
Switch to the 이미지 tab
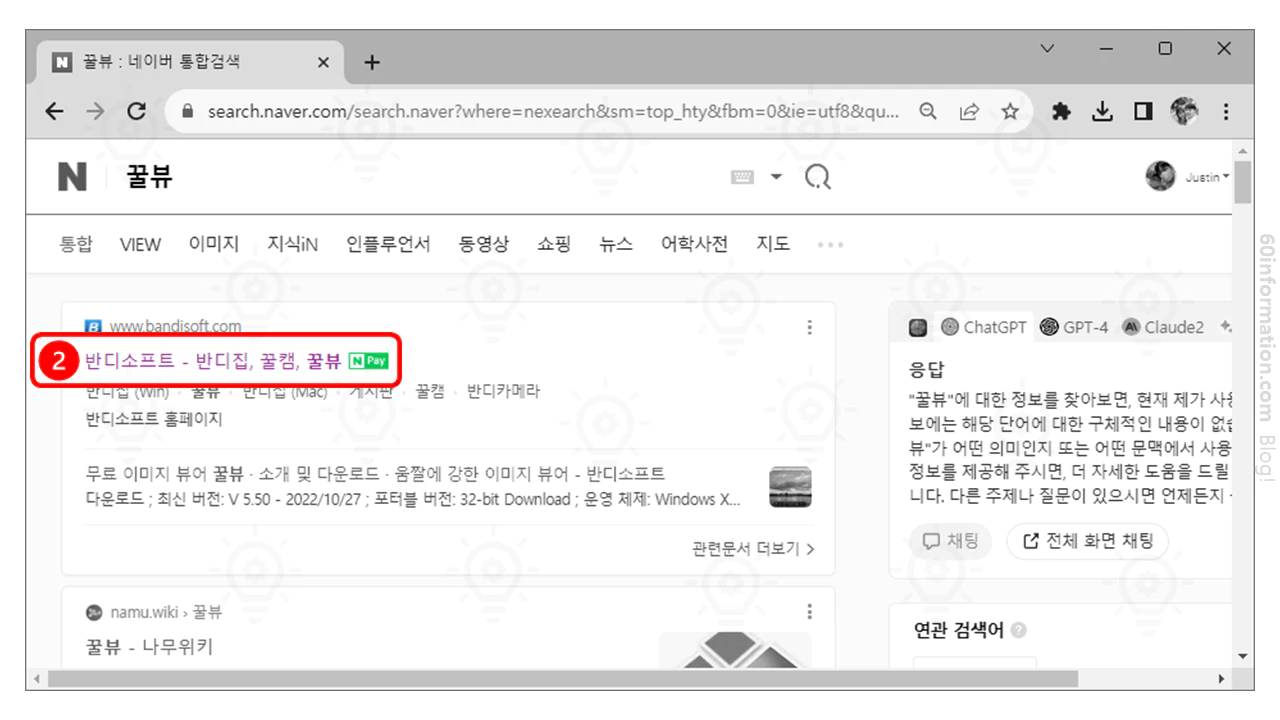214,244
